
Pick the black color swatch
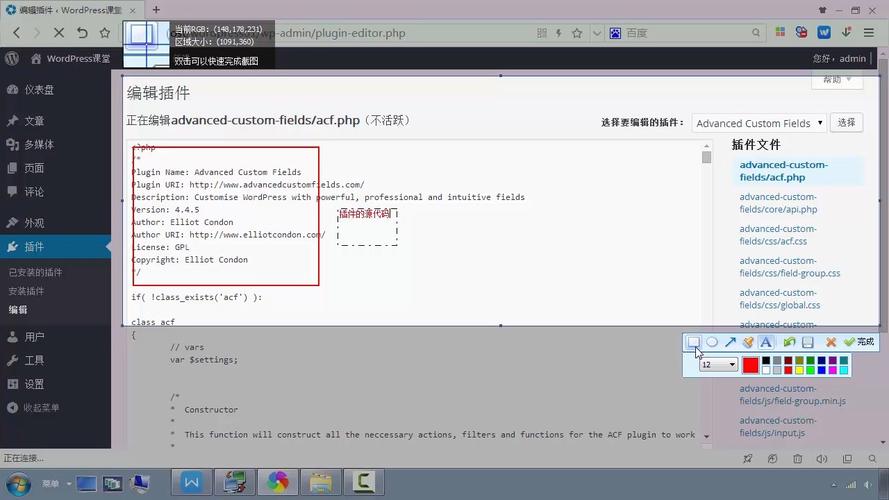pos(766,361)
